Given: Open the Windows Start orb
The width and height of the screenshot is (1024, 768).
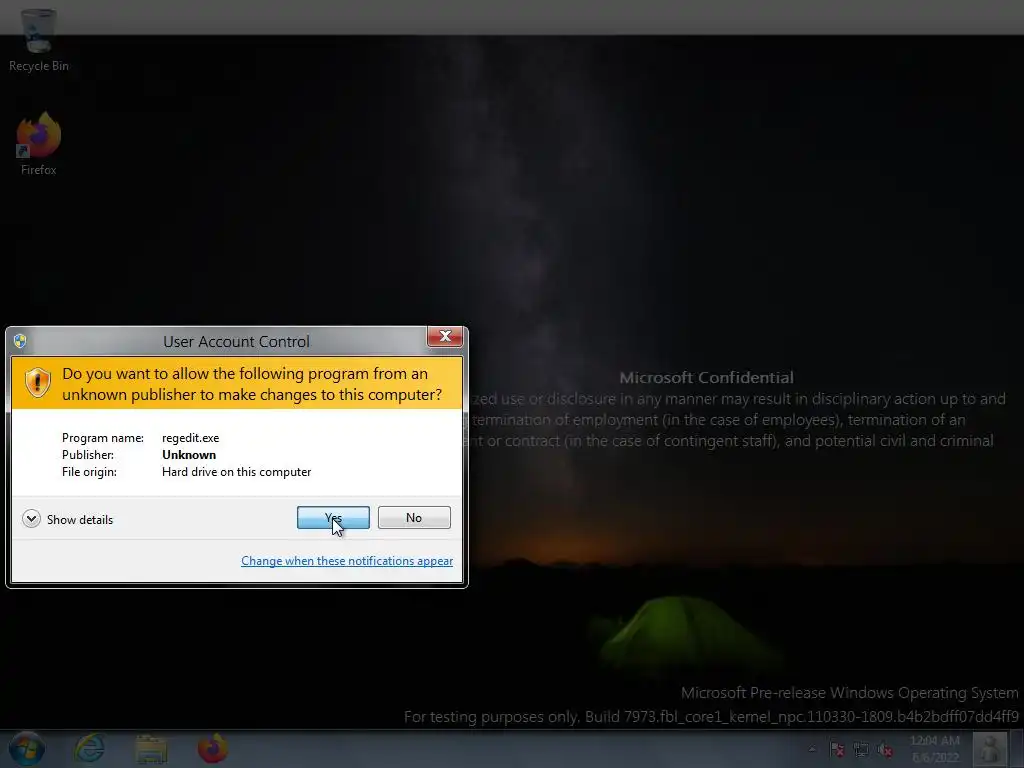Looking at the screenshot, I should tap(27, 748).
